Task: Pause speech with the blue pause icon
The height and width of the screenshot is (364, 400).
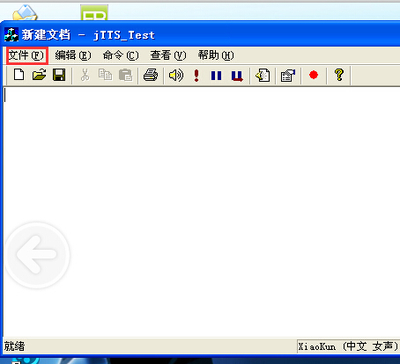Action: pos(216,76)
